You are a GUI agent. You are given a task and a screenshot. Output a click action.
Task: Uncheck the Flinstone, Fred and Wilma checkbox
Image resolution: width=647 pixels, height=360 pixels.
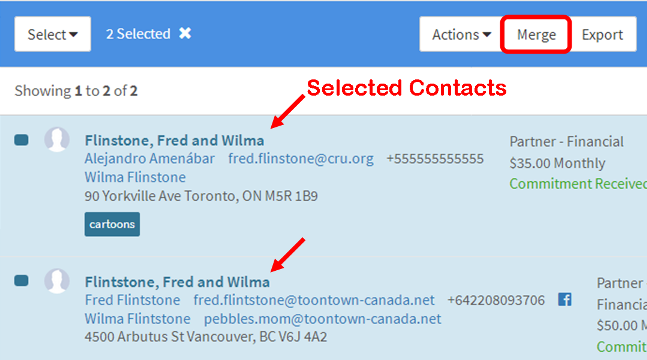click(21, 140)
